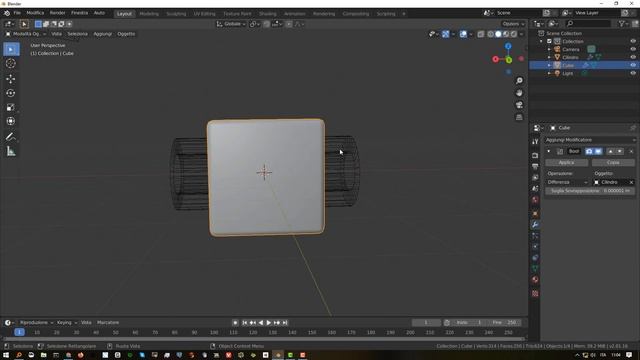Open the Oggetto menu in viewport
The height and width of the screenshot is (360, 640).
coord(126,34)
